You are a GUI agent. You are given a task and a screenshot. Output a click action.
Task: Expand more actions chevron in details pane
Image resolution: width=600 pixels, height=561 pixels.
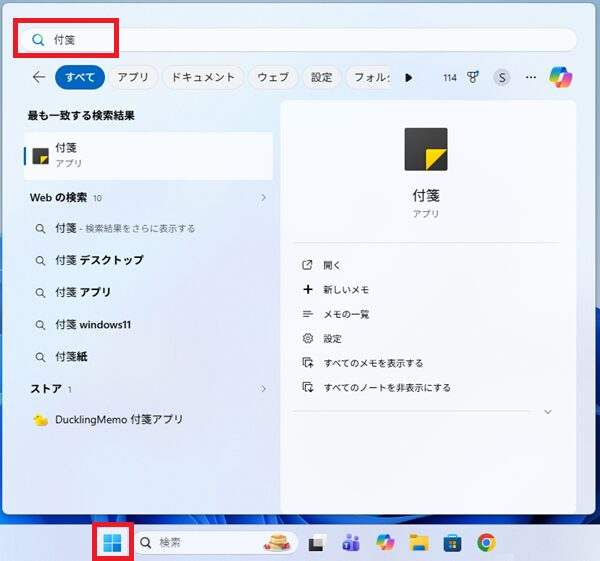547,411
